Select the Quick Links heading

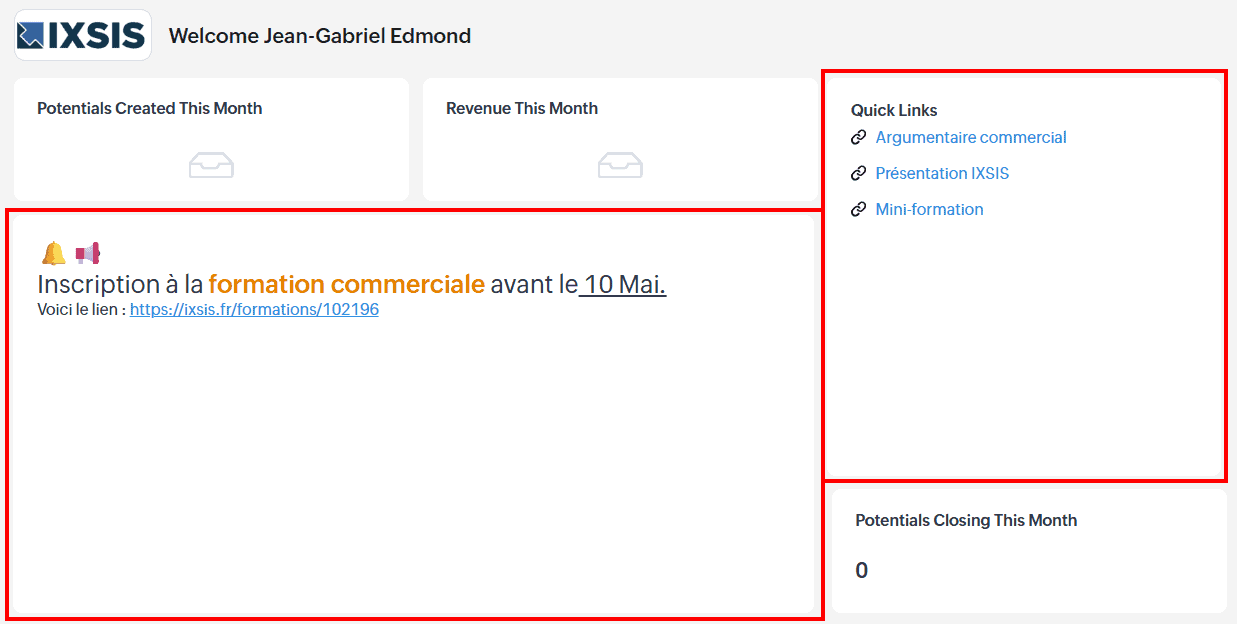pos(894,111)
